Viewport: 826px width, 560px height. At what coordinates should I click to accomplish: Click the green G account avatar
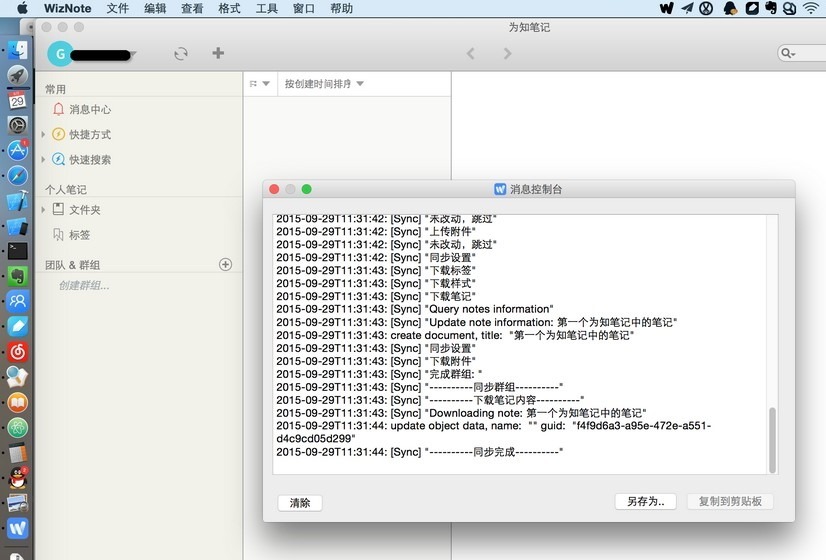pyautogui.click(x=60, y=54)
